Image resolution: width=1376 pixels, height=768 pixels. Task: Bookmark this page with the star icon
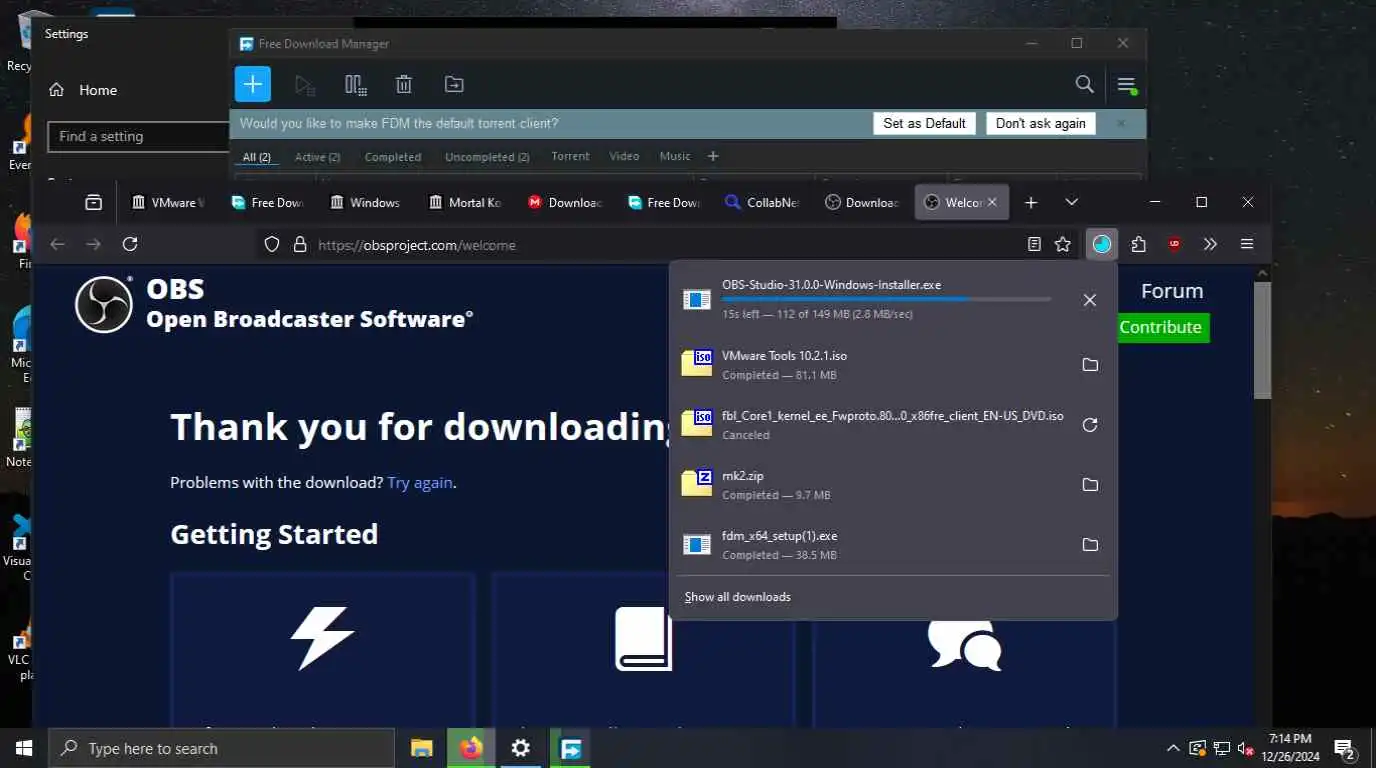pos(1063,244)
